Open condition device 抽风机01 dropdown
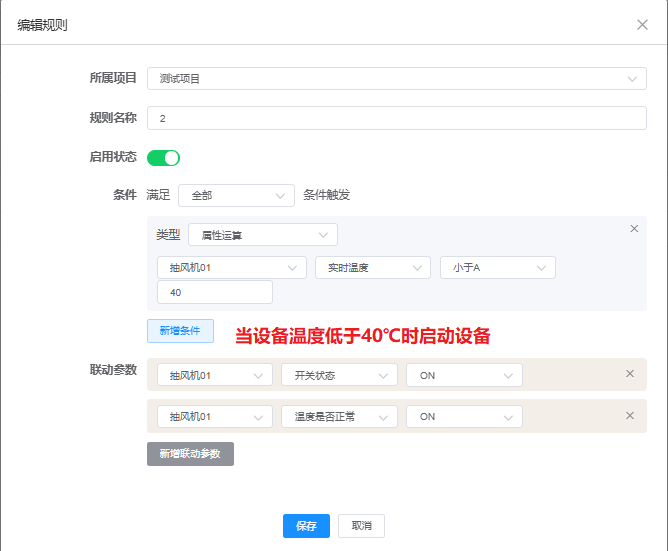This screenshot has width=668, height=551. (x=232, y=268)
